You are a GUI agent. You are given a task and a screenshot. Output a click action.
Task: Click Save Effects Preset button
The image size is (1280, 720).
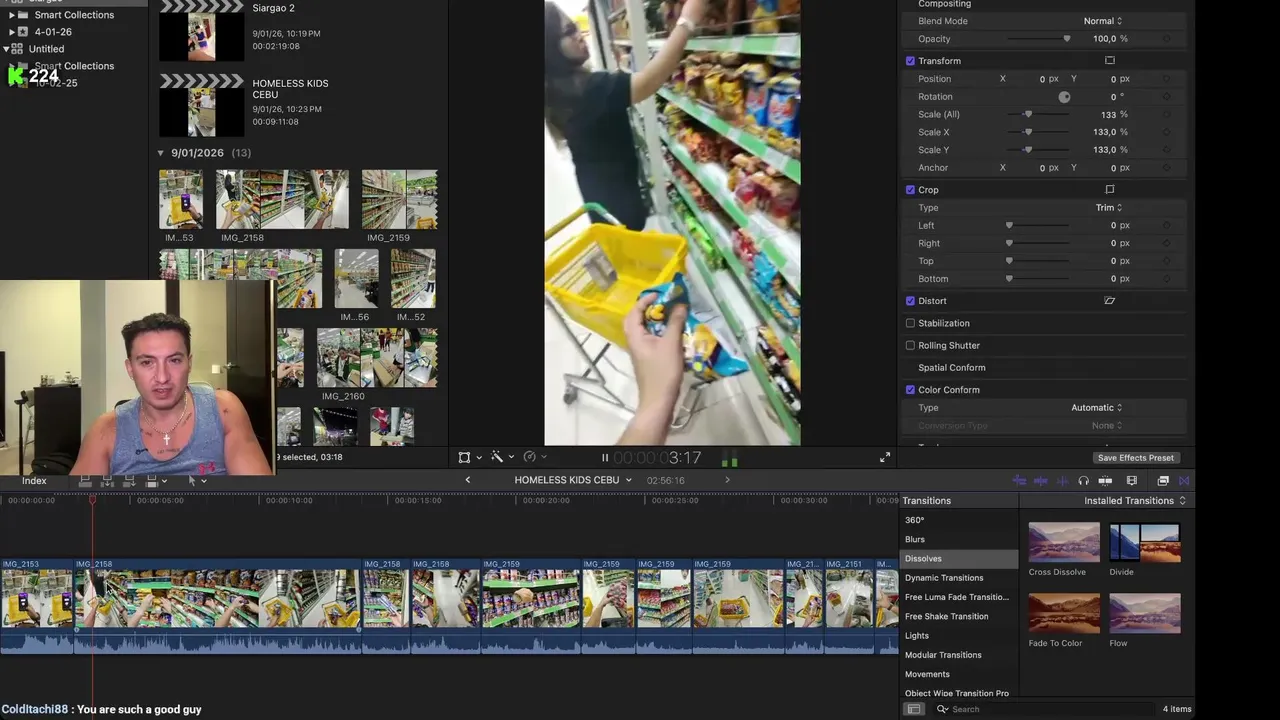tap(1135, 458)
